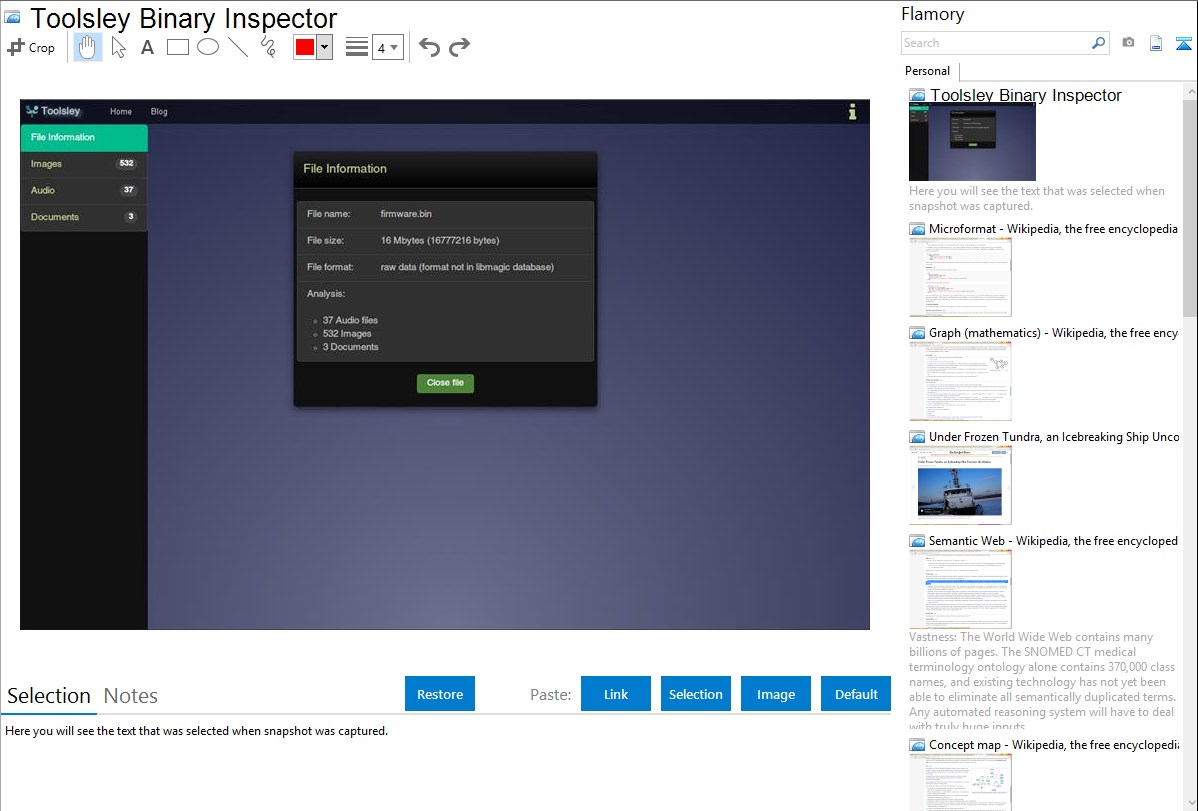Open the Under Frozen Tundra snapshot thumbnail
The image size is (1198, 811).
point(960,485)
